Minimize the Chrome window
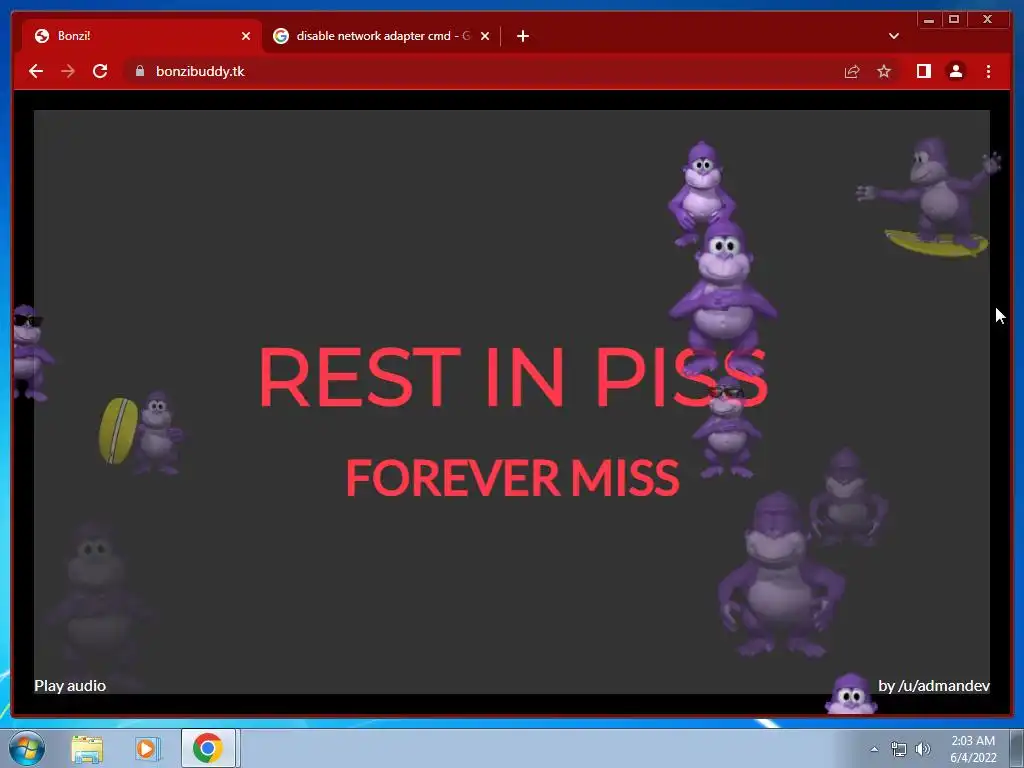 [929, 20]
